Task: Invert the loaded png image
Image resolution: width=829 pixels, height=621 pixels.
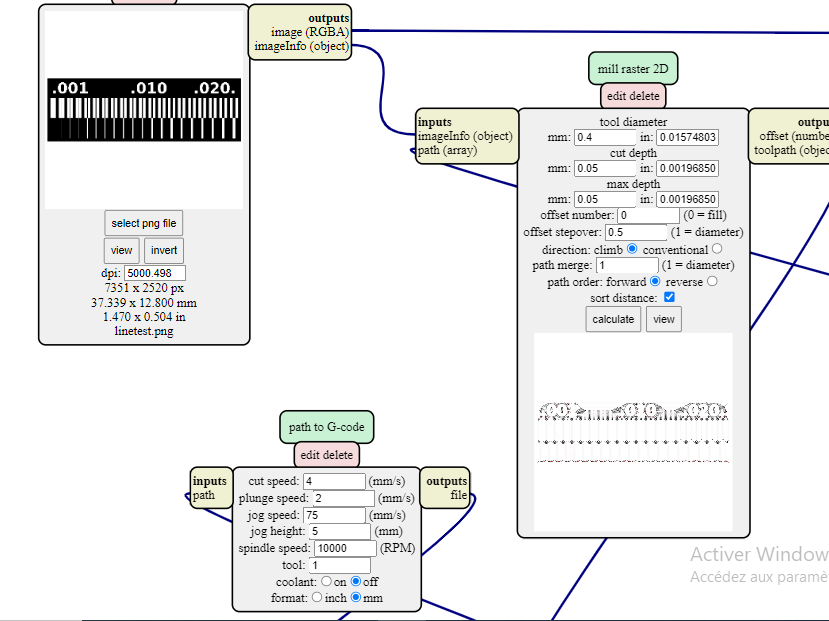Action: tap(164, 251)
